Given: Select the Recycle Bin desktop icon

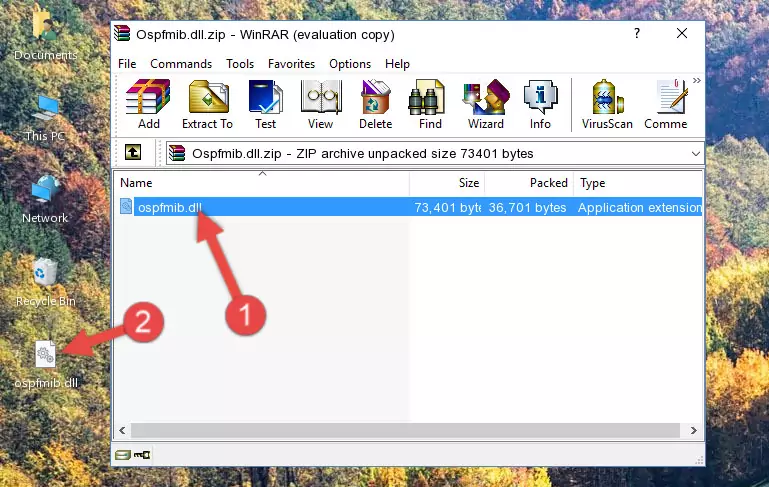Looking at the screenshot, I should click(46, 283).
